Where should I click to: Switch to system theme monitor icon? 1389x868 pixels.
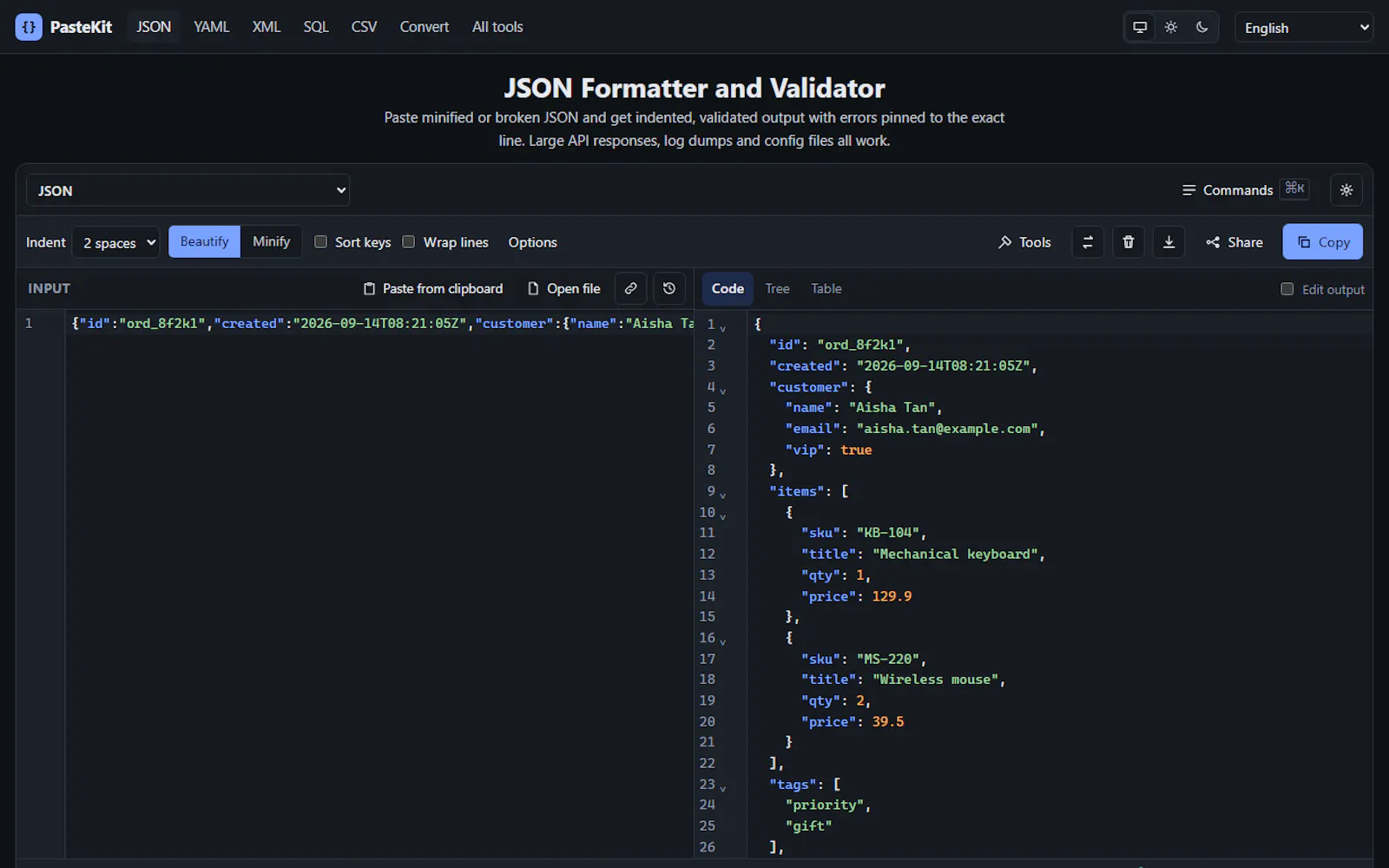[1140, 27]
